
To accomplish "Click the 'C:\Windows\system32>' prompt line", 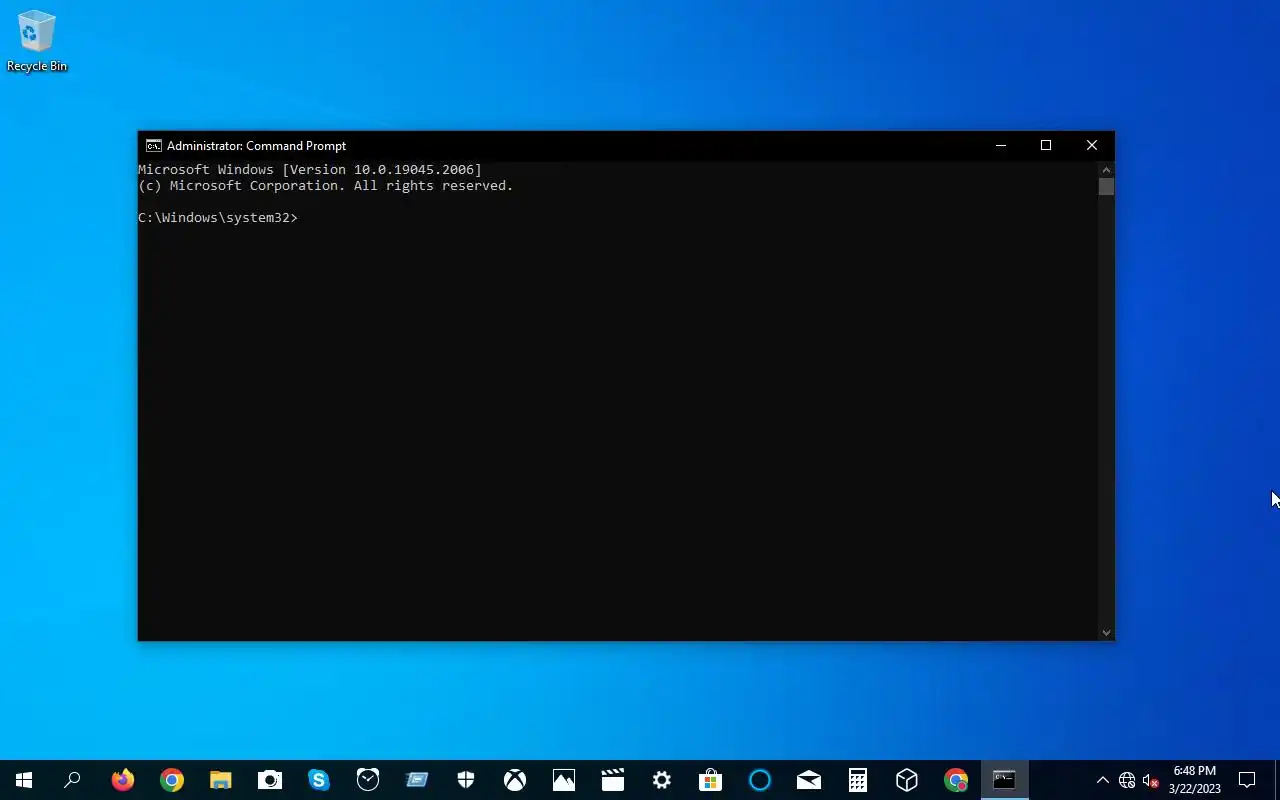I will [218, 218].
